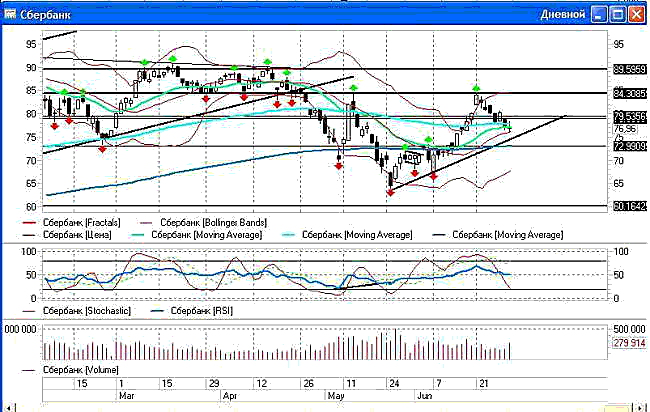The height and width of the screenshot is (412, 650).
Task: Click the date 29 on time axis
Action: (214, 383)
